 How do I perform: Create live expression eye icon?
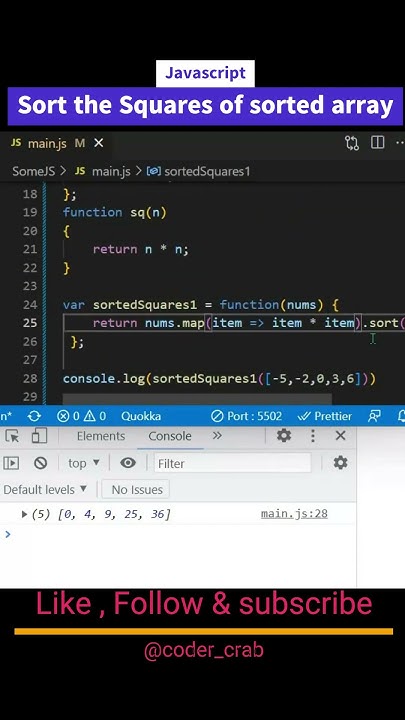tap(128, 463)
